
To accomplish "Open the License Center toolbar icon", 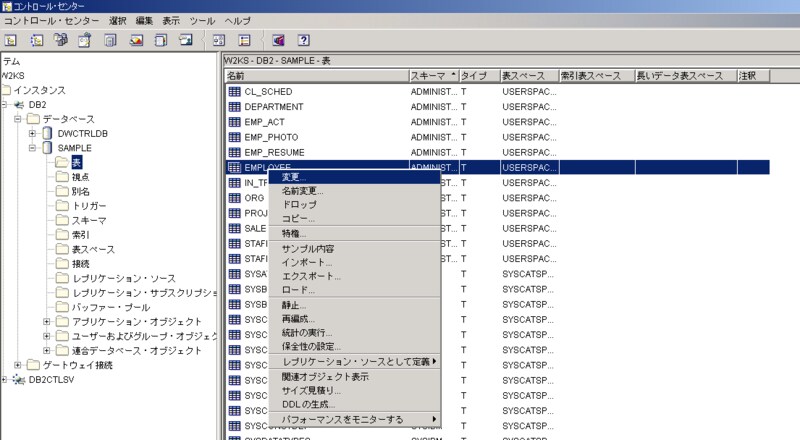I will 161,40.
